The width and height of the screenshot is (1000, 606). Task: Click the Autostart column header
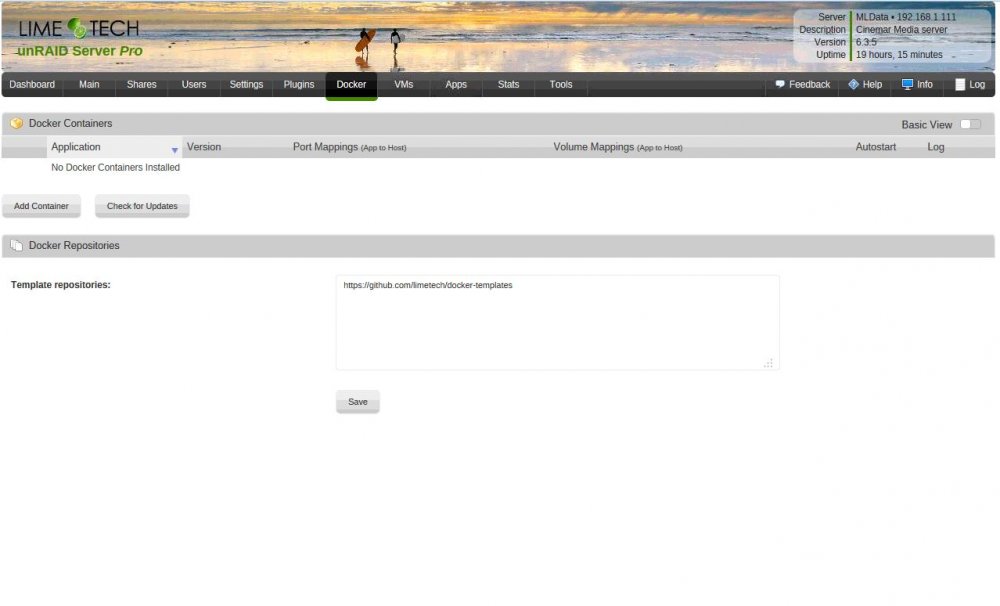pyautogui.click(x=876, y=147)
